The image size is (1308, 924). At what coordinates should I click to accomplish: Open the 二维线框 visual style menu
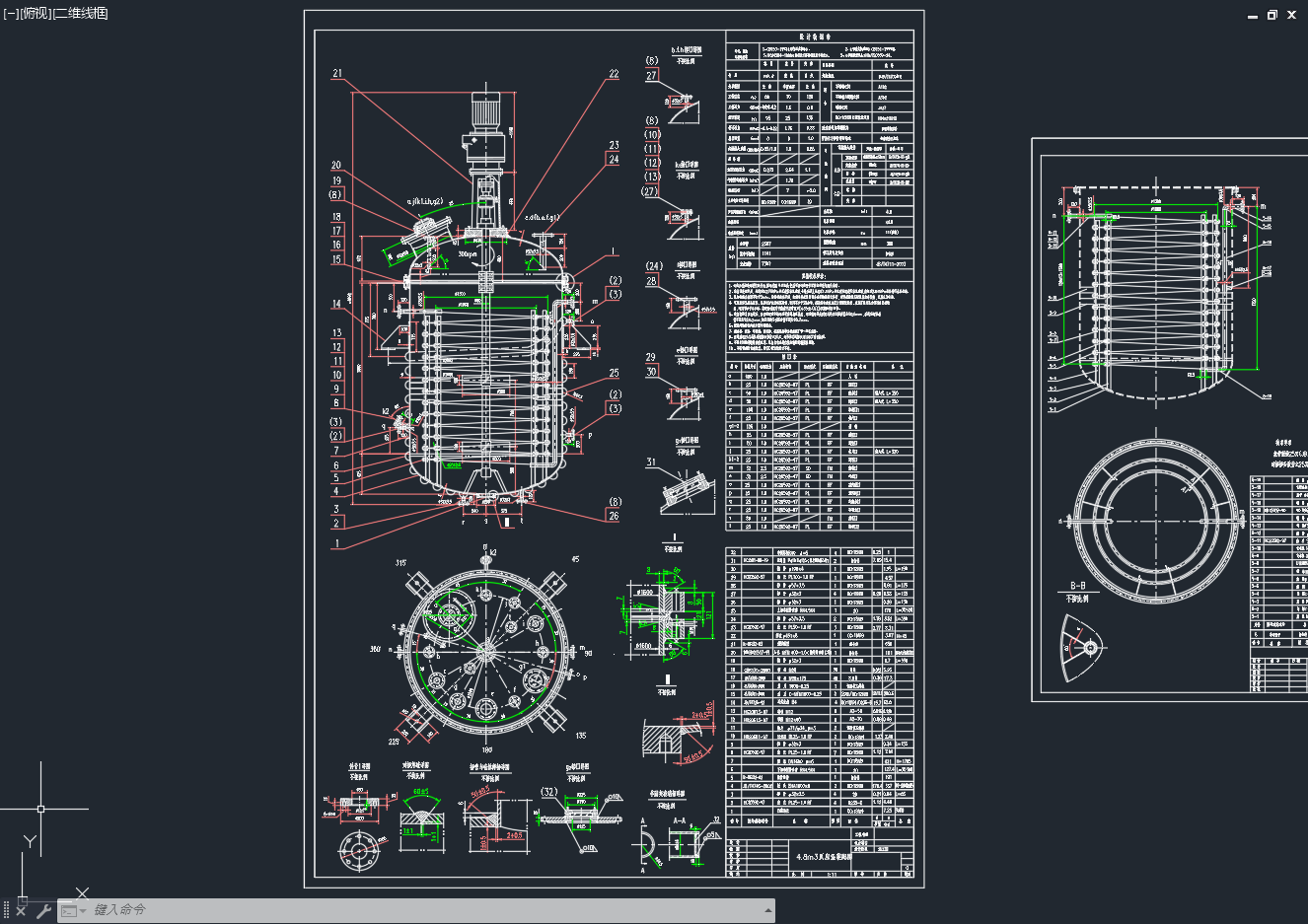(79, 13)
